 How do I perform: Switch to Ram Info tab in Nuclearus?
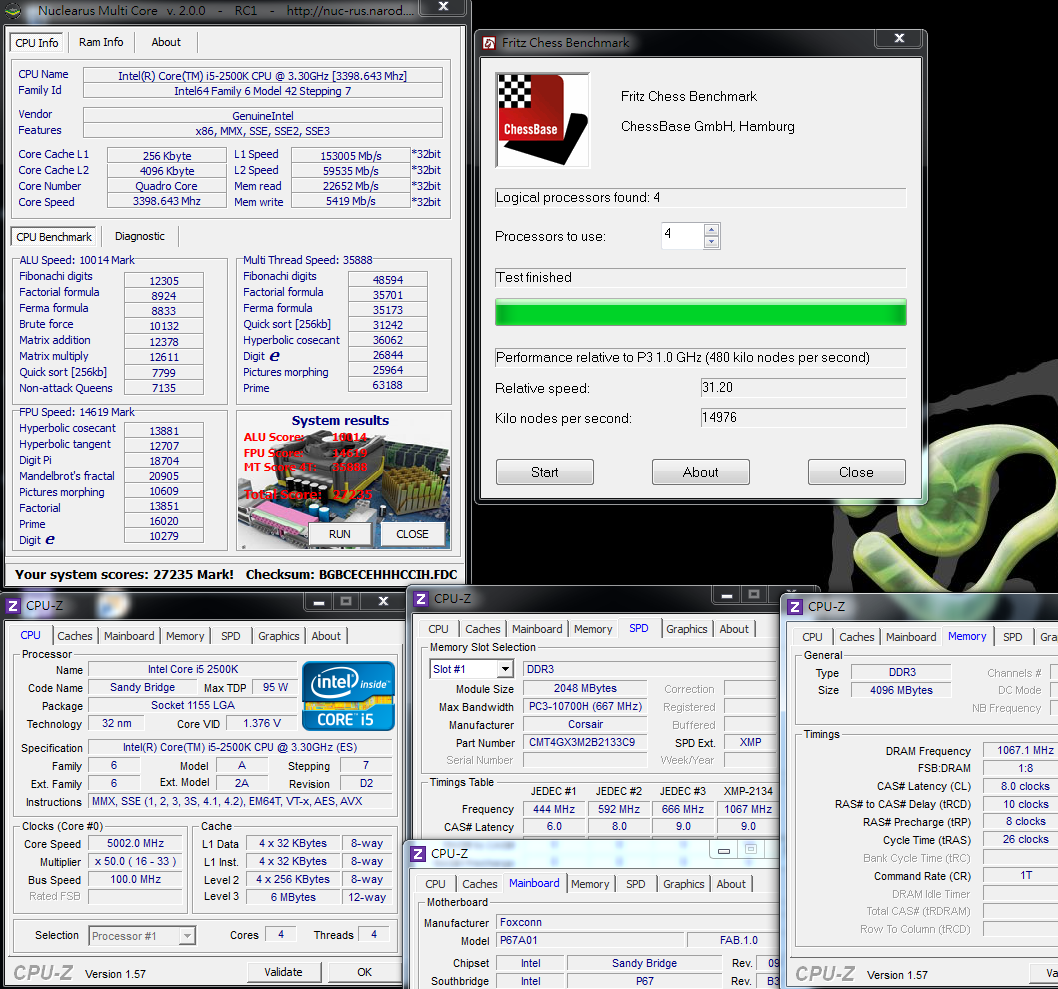(101, 42)
